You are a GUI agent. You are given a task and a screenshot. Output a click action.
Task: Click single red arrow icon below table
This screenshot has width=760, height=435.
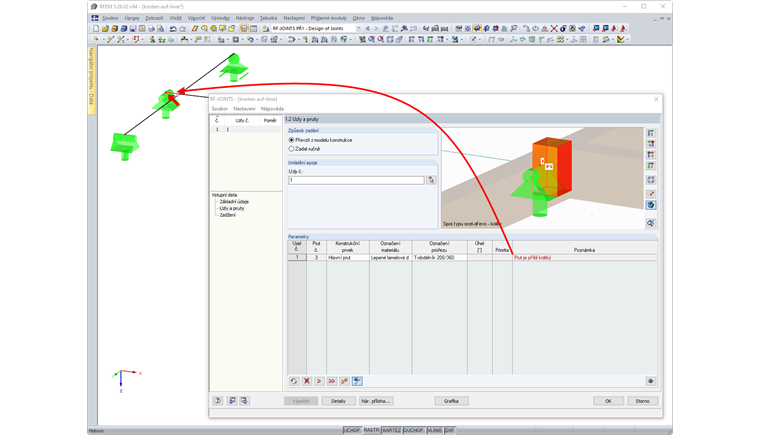319,381
